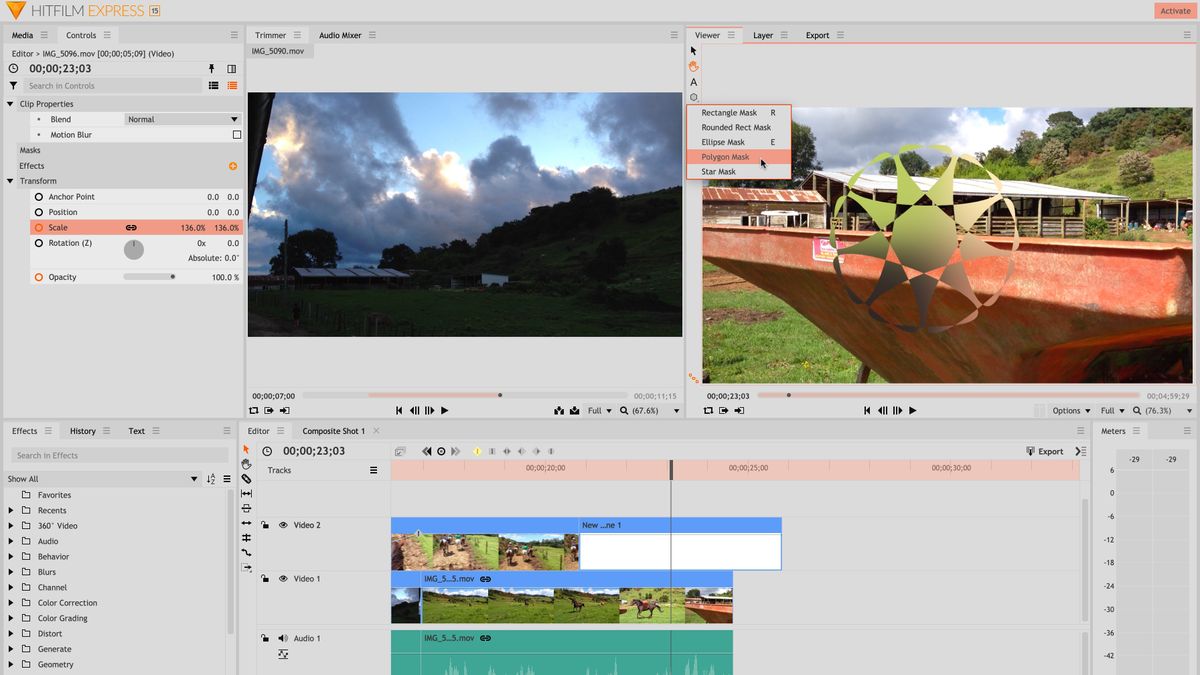Open the Show All filter dropdown in Effects
Image resolution: width=1200 pixels, height=675 pixels.
click(x=100, y=478)
